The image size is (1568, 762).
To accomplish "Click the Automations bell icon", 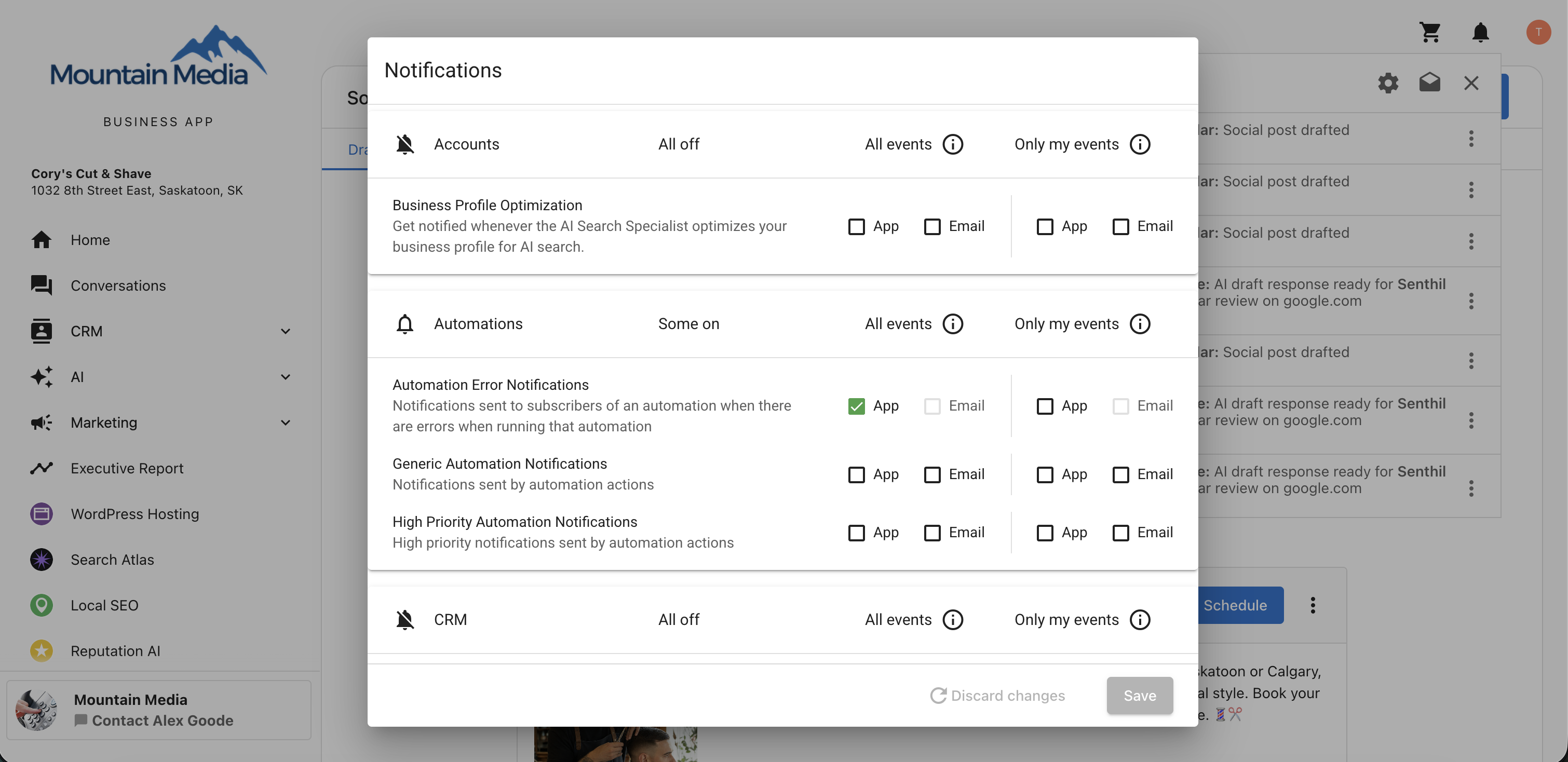I will (x=405, y=324).
